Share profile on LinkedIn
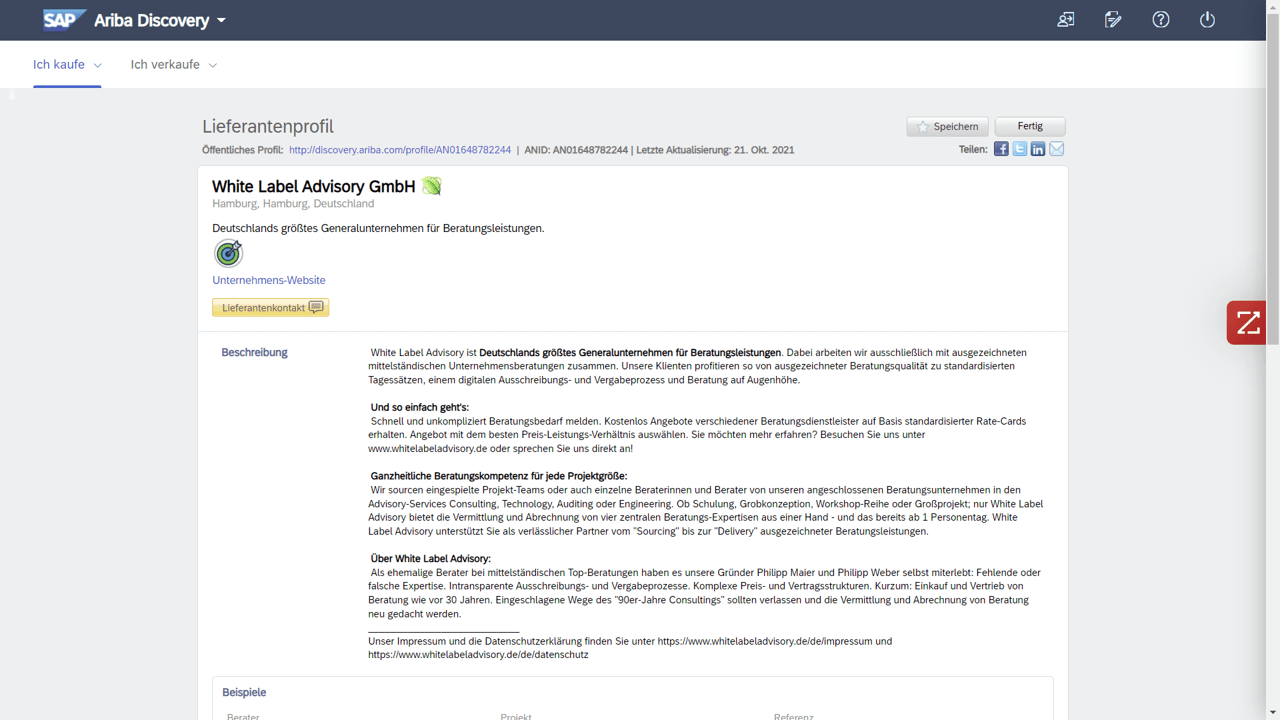The image size is (1280, 720). [x=1038, y=149]
